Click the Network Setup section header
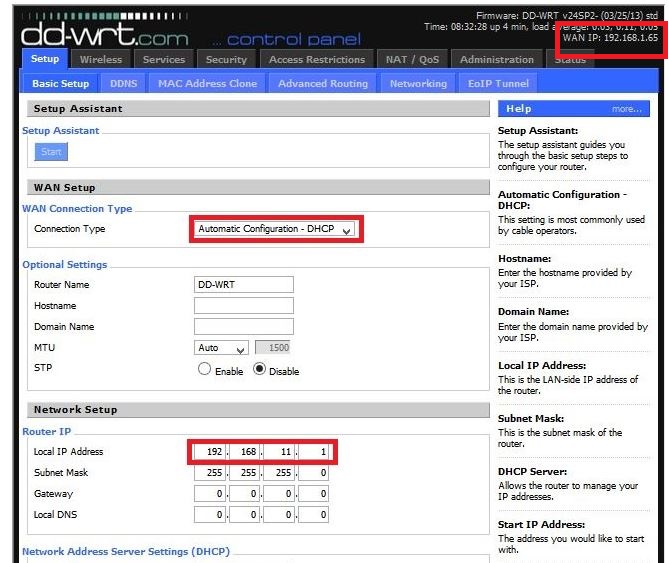This screenshot has width=669, height=563. pos(258,410)
